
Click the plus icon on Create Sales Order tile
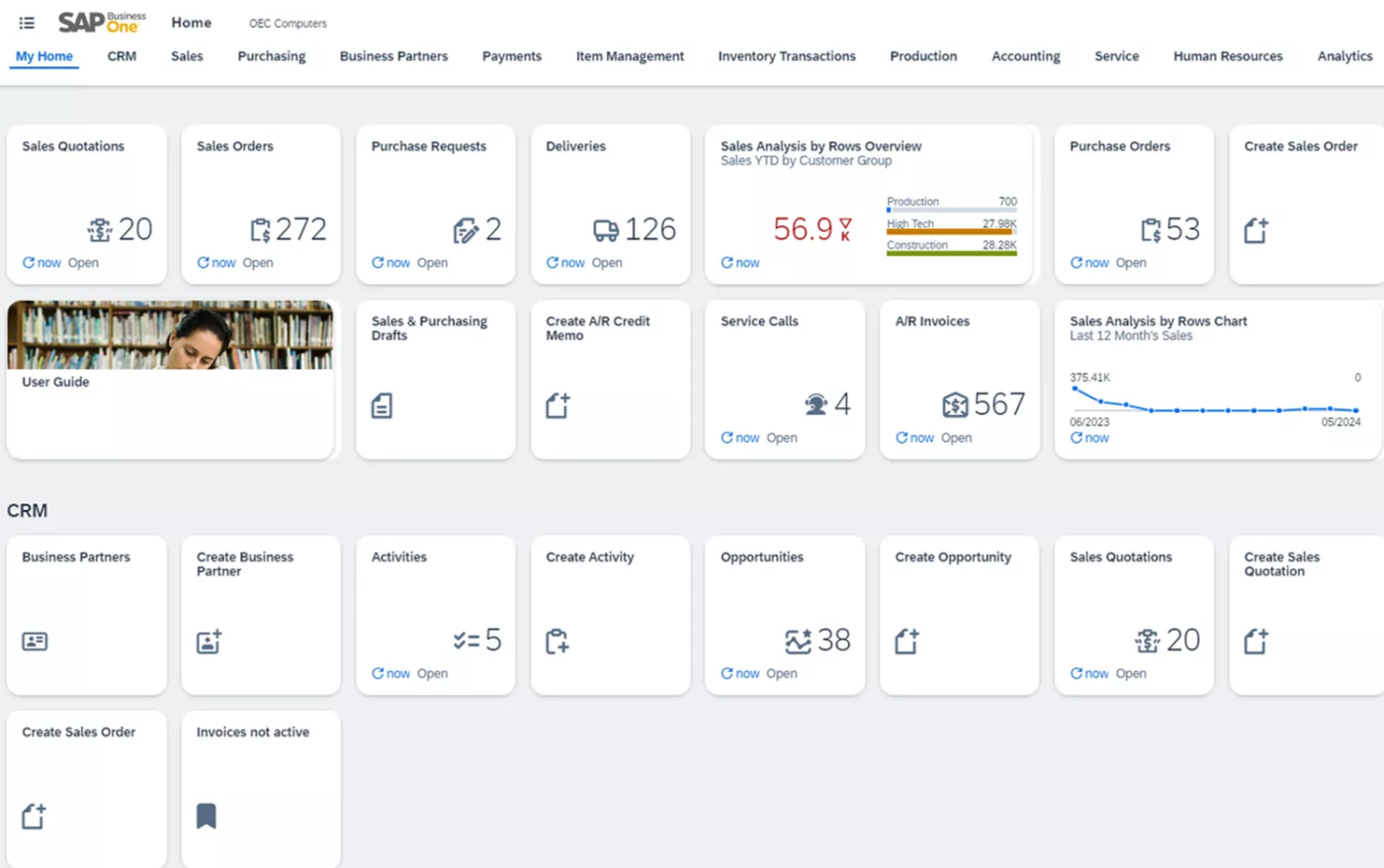(1255, 229)
